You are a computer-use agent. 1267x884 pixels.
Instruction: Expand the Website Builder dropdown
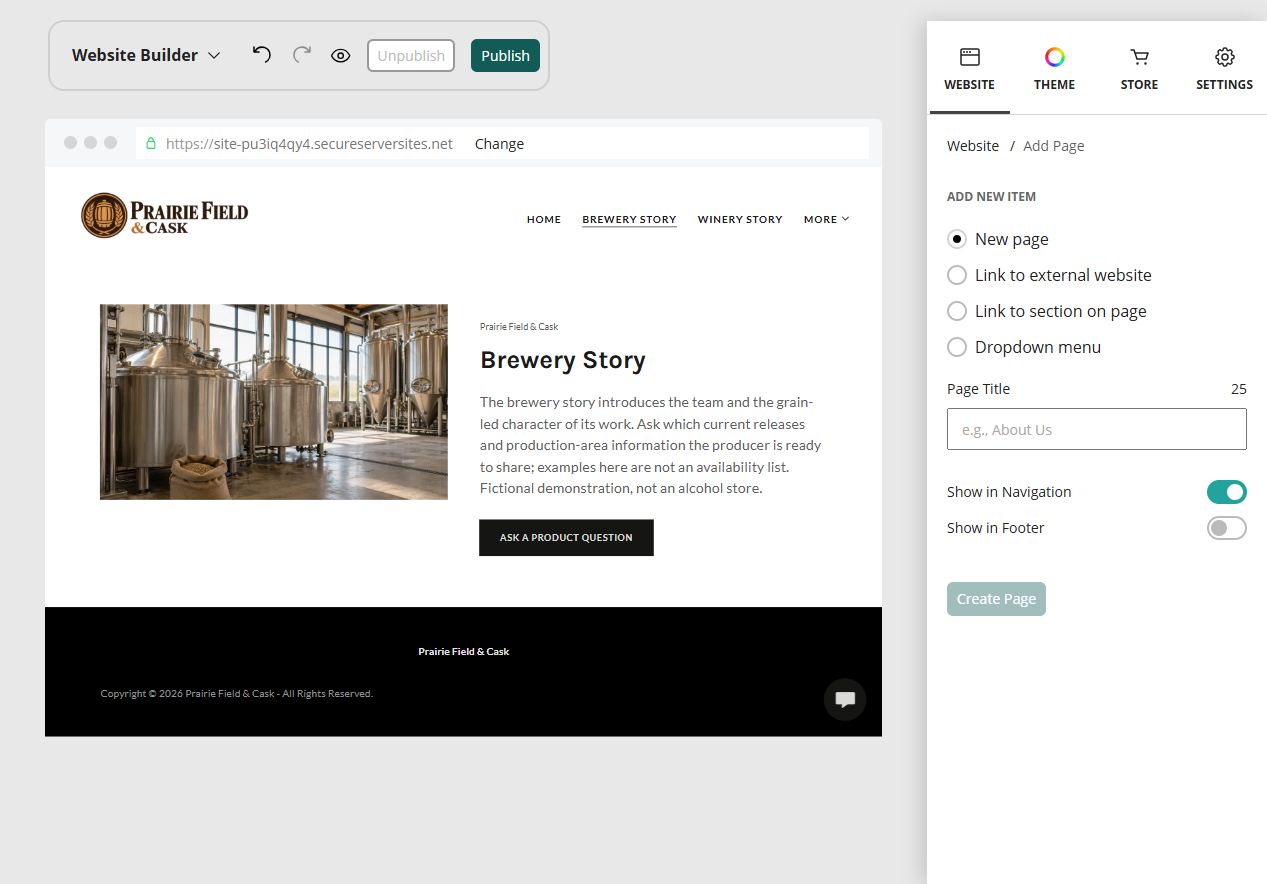[x=146, y=55]
